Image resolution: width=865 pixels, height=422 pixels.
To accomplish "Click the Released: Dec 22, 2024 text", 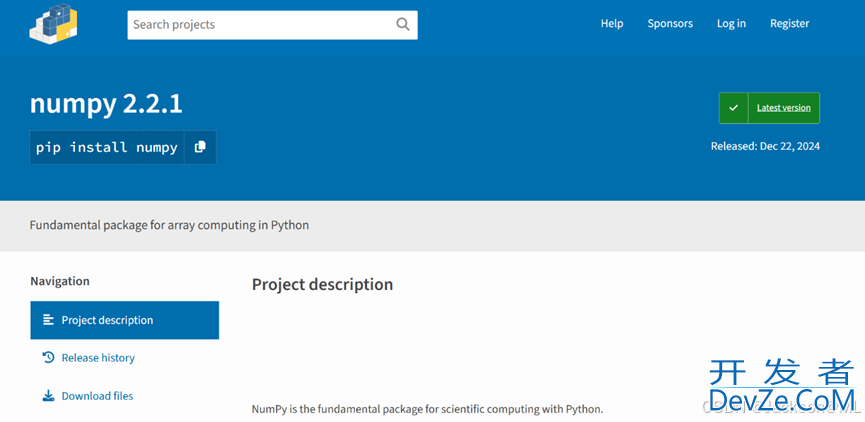I will (765, 146).
